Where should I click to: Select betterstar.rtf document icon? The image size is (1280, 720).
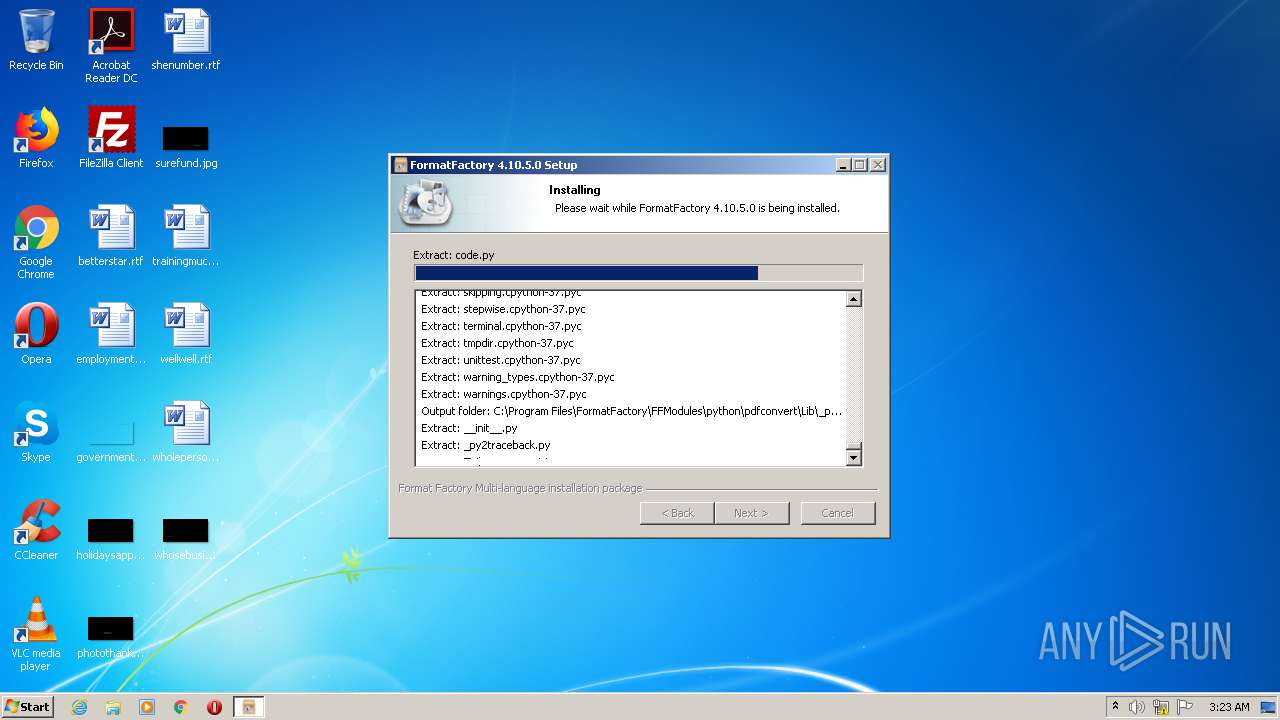pos(111,236)
